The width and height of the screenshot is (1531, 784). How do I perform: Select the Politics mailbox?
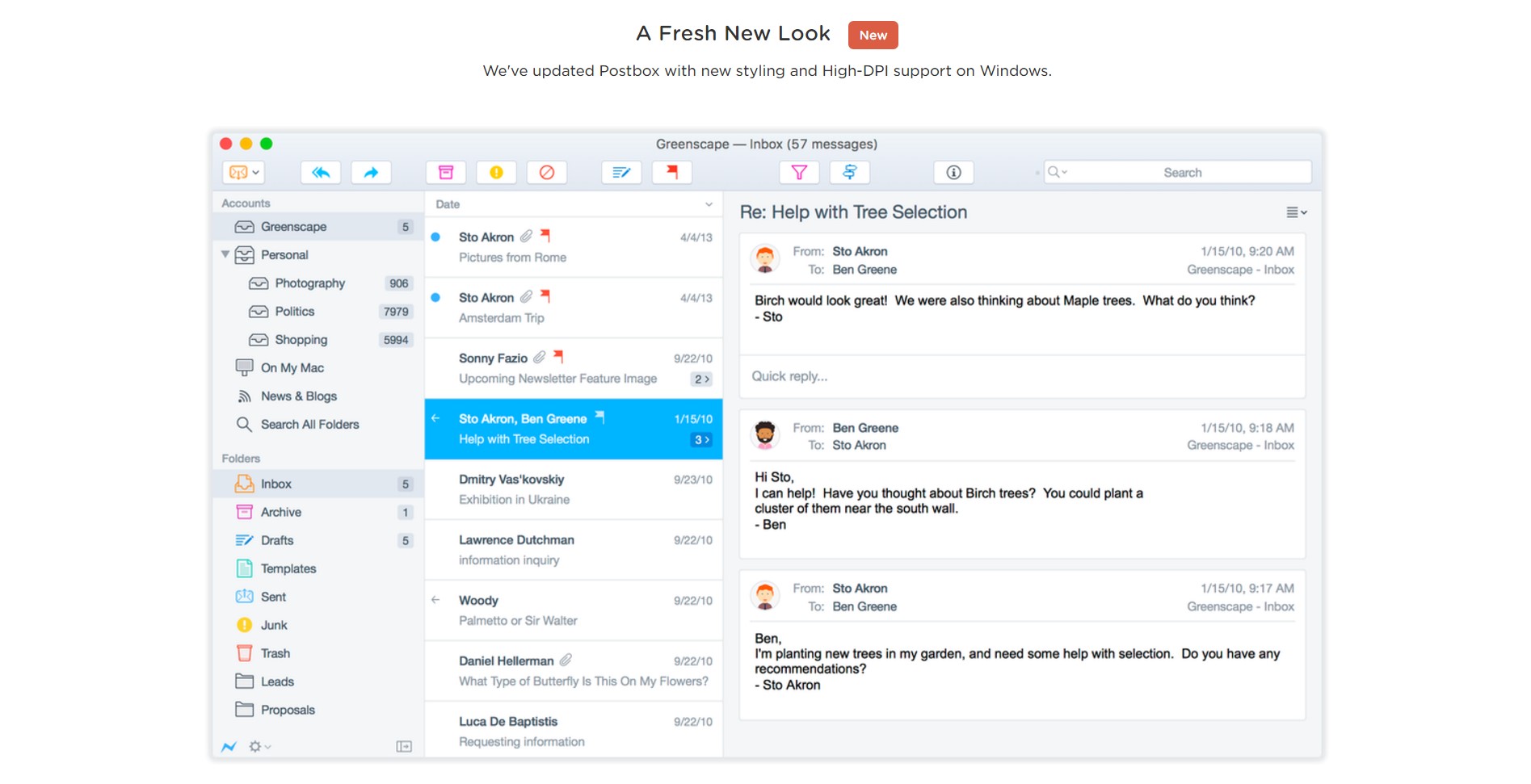318,312
